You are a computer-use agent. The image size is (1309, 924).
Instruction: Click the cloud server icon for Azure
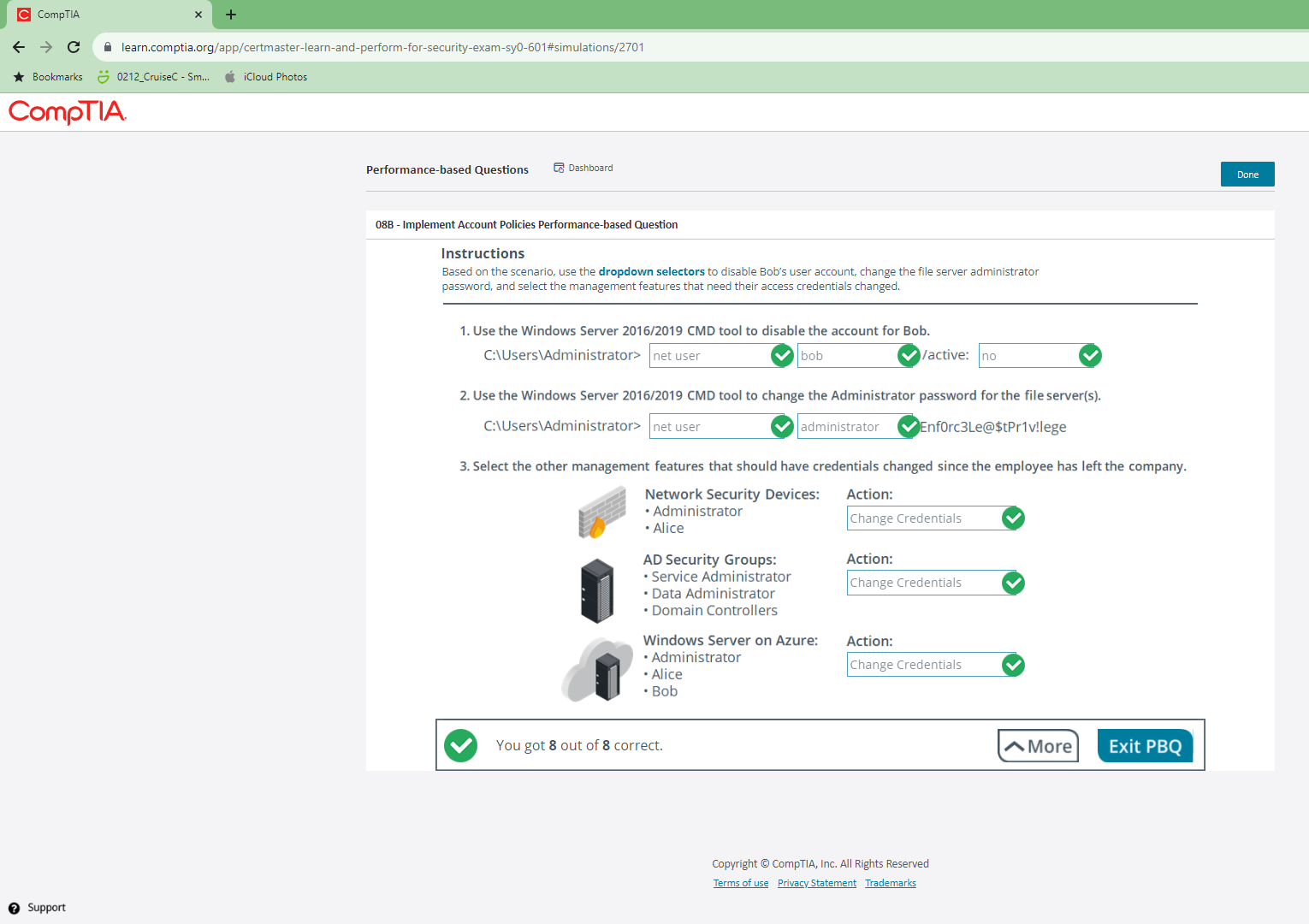click(x=598, y=671)
